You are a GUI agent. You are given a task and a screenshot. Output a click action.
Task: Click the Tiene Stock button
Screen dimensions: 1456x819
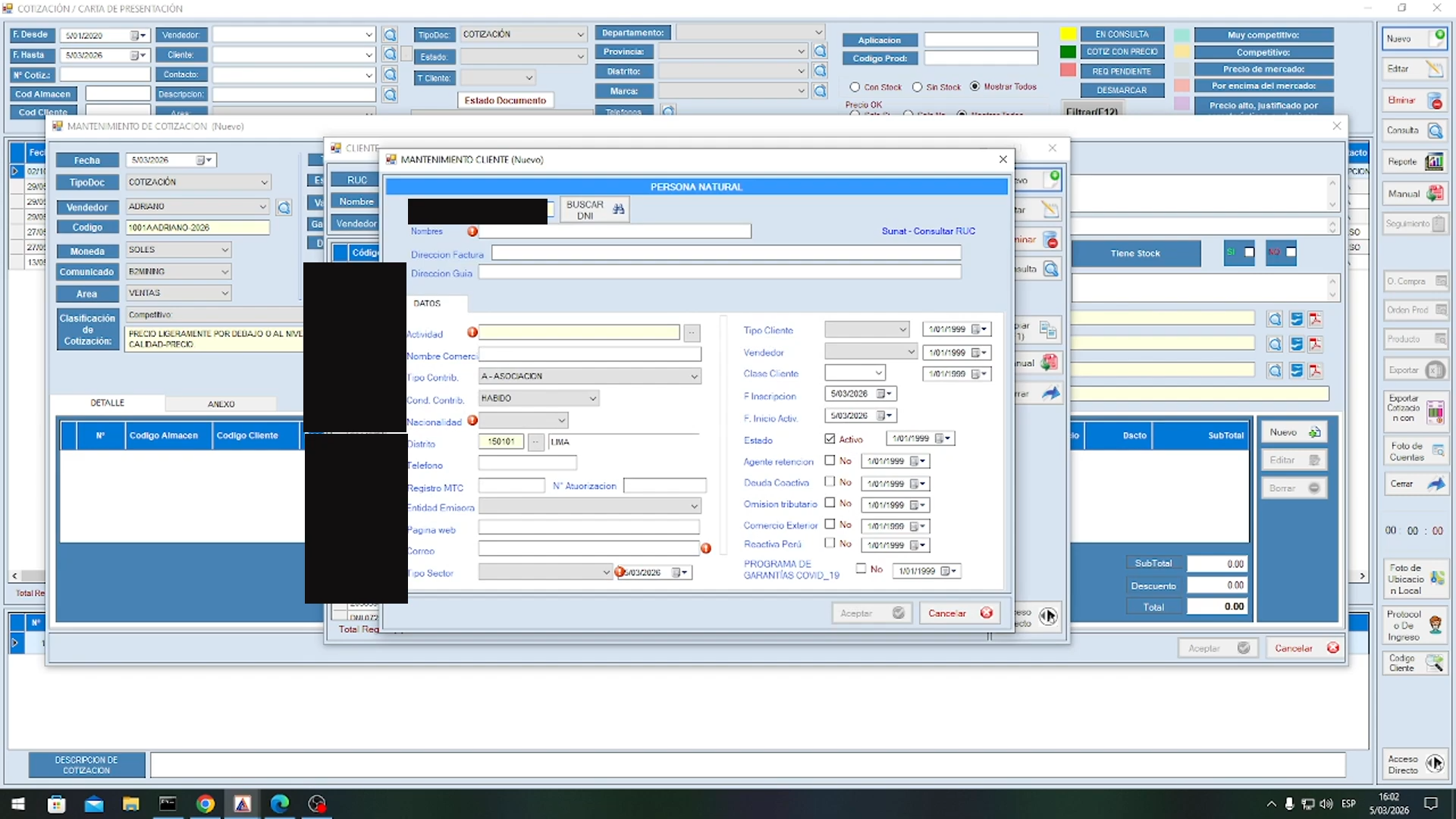1135,254
